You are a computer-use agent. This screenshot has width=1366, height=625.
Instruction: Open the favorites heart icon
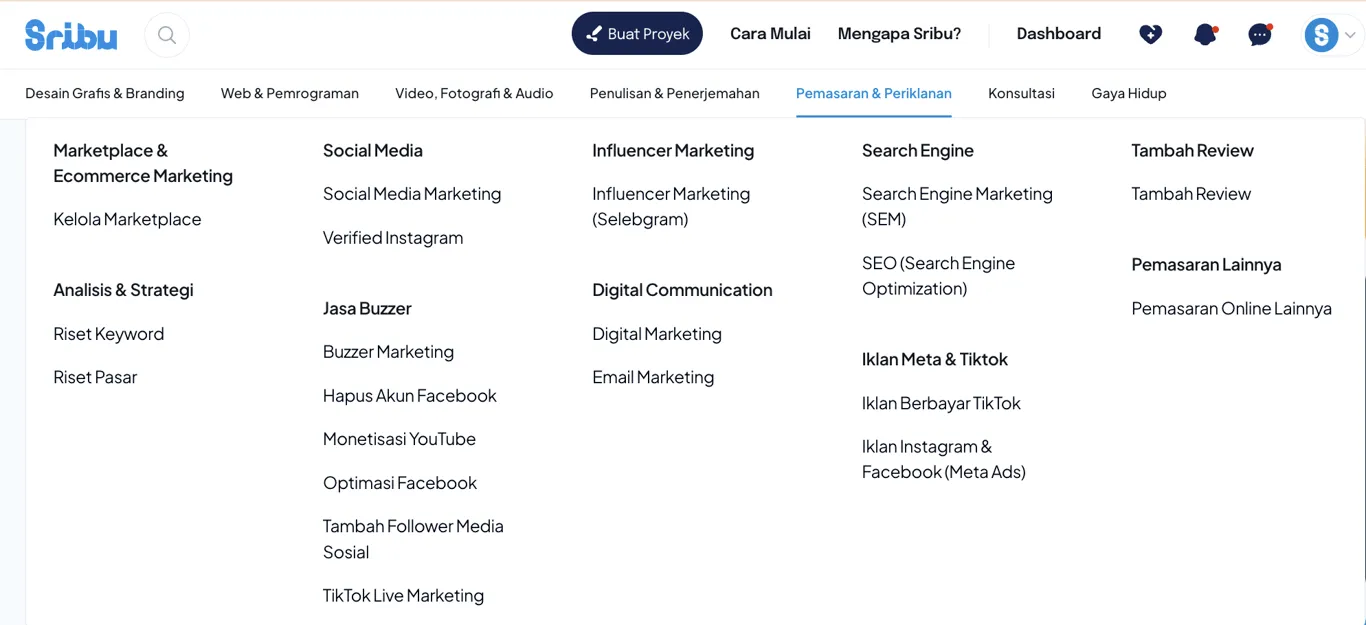tap(1150, 35)
